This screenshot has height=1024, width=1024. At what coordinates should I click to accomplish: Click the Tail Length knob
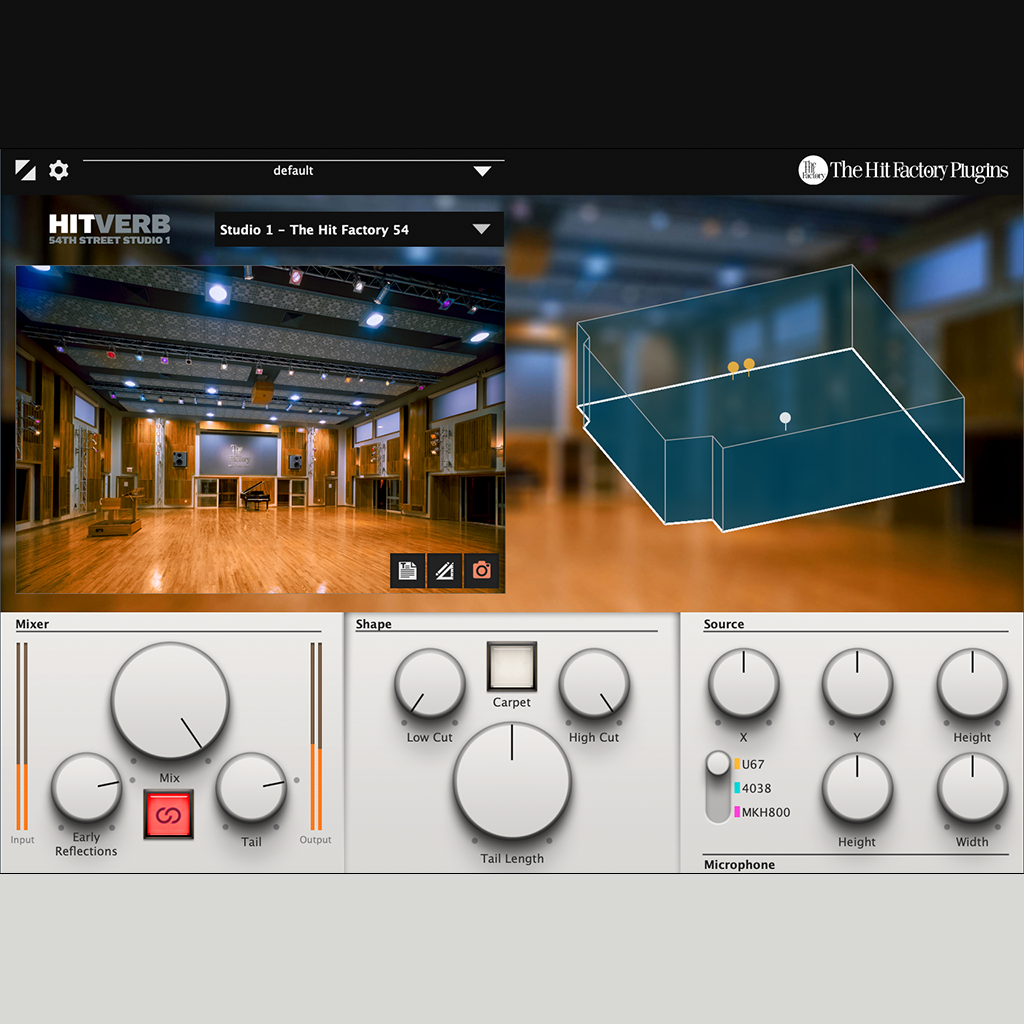(x=512, y=780)
